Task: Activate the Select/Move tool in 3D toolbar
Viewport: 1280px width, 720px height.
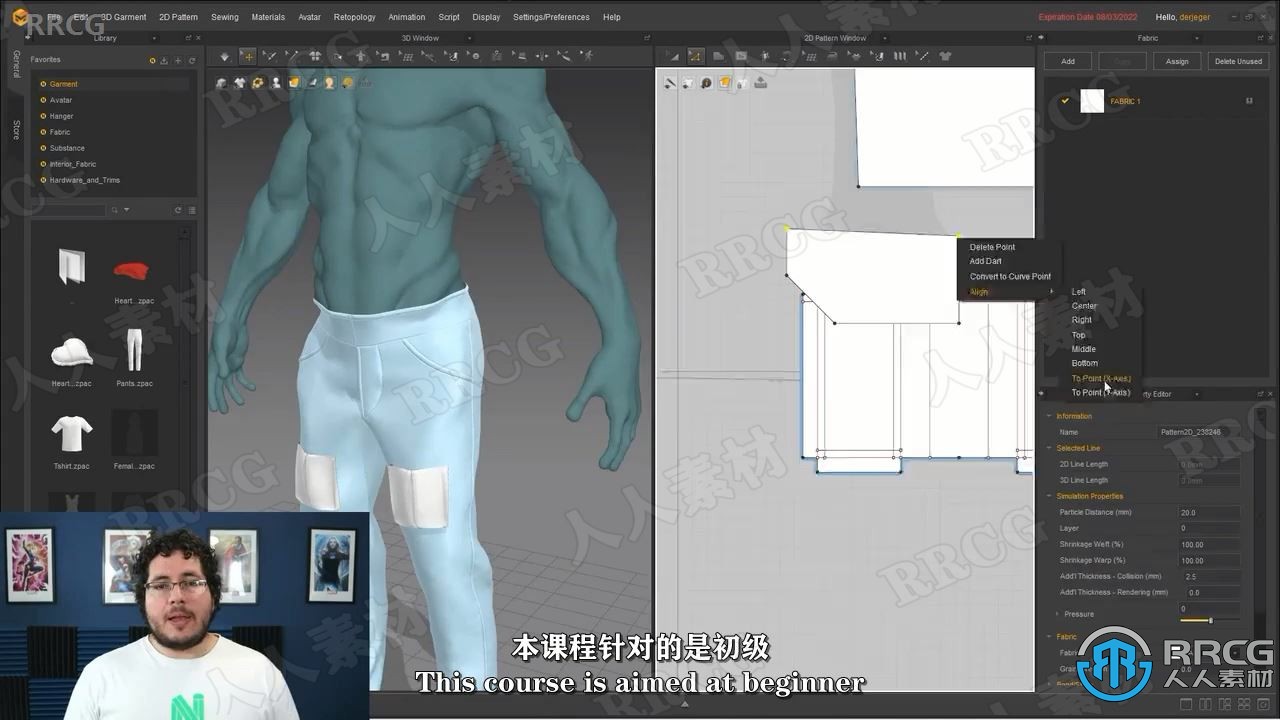Action: click(x=247, y=57)
